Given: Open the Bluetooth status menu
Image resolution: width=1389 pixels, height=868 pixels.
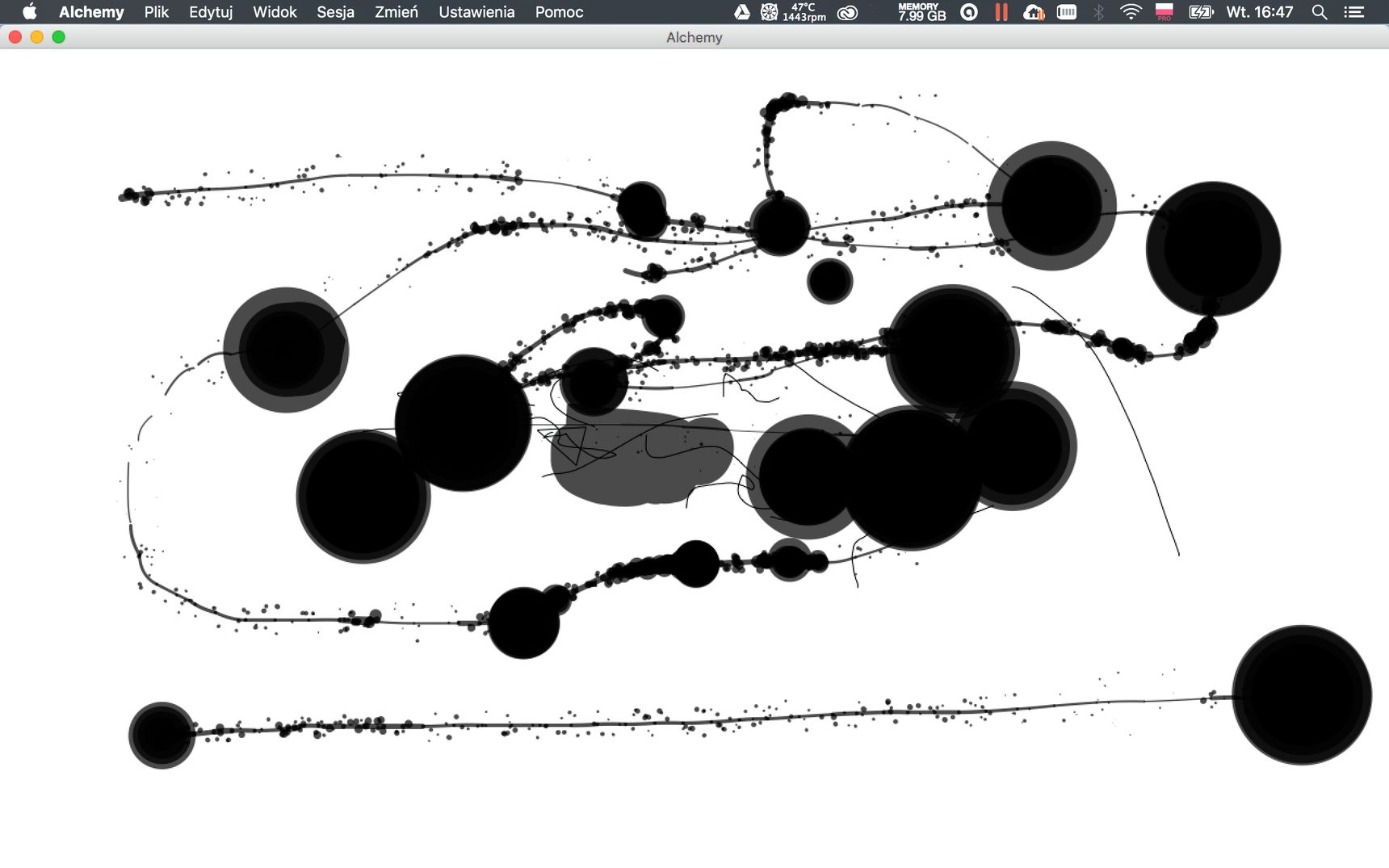Looking at the screenshot, I should (x=1098, y=11).
